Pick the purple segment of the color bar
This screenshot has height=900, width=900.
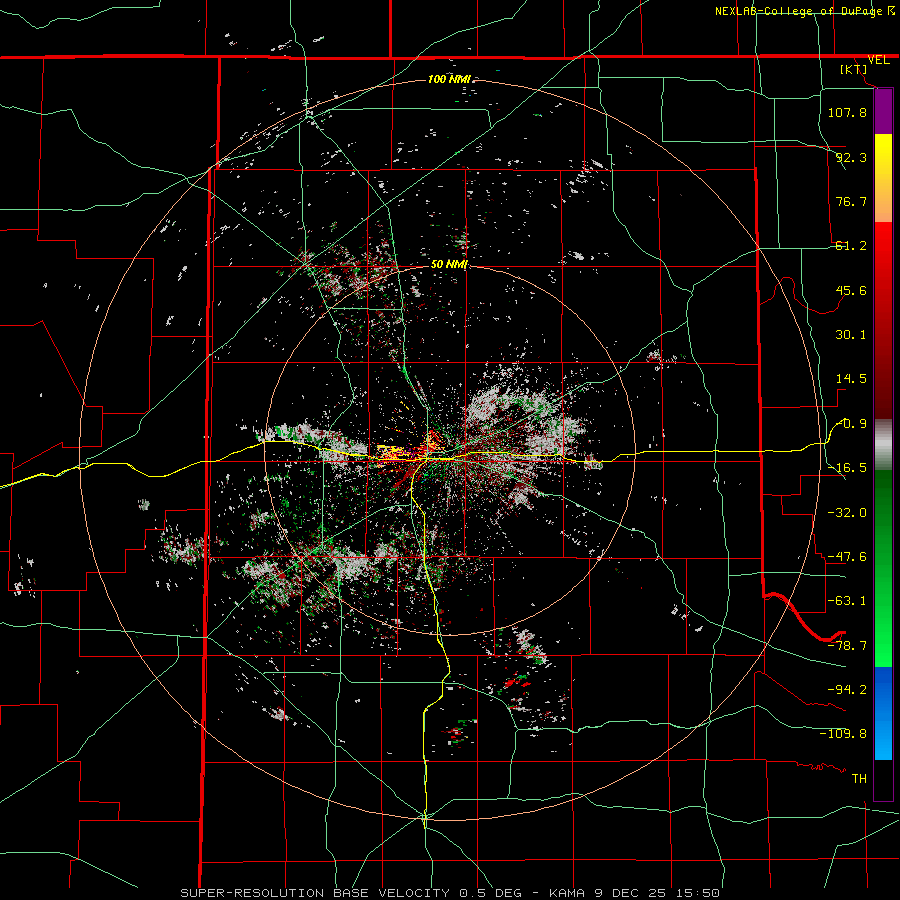coord(883,111)
